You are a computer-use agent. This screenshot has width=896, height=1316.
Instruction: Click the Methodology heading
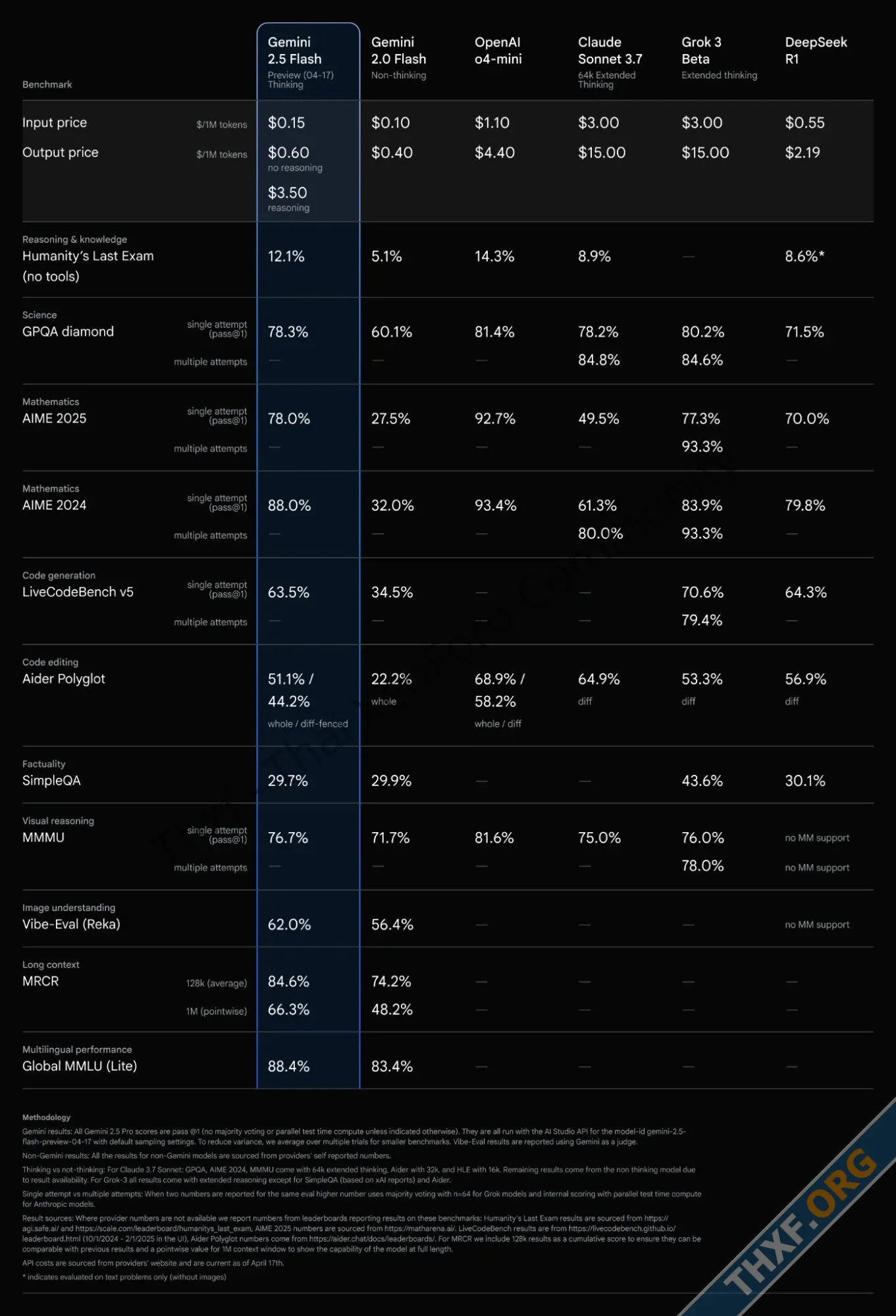46,1117
